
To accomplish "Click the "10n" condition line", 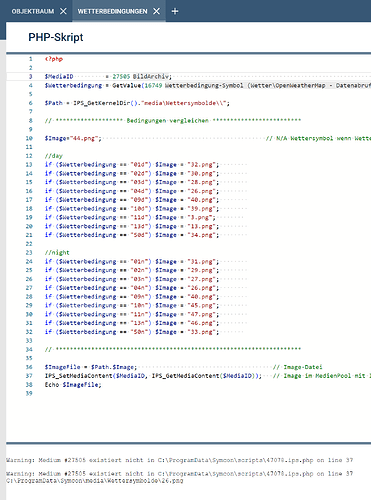I will (132, 305).
